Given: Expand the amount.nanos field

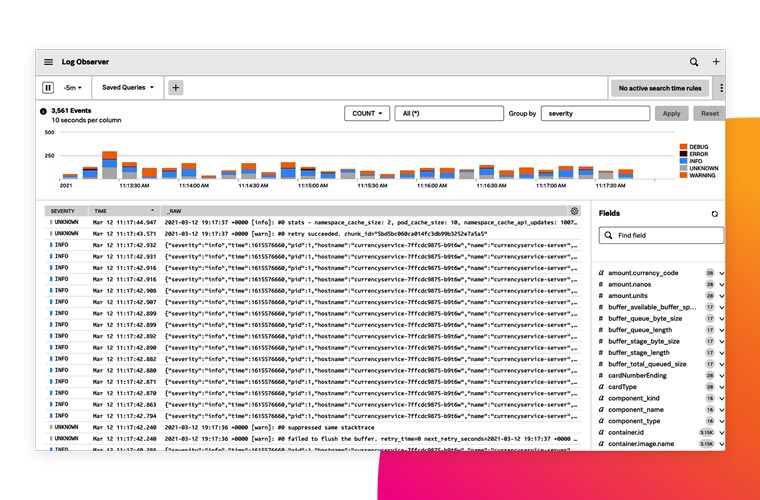Looking at the screenshot, I should 722,284.
